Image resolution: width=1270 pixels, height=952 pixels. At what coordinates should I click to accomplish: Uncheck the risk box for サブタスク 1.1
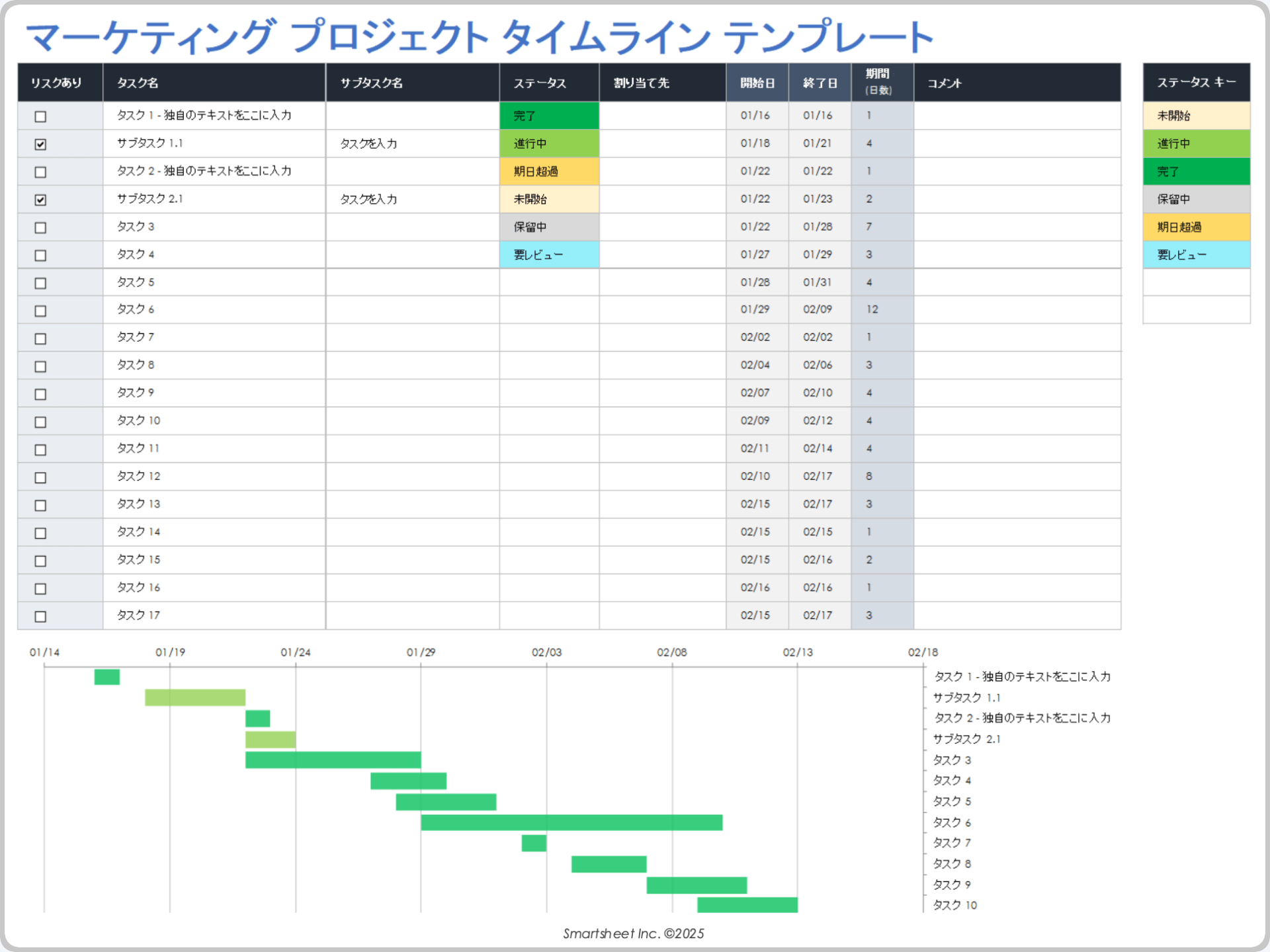pyautogui.click(x=40, y=144)
